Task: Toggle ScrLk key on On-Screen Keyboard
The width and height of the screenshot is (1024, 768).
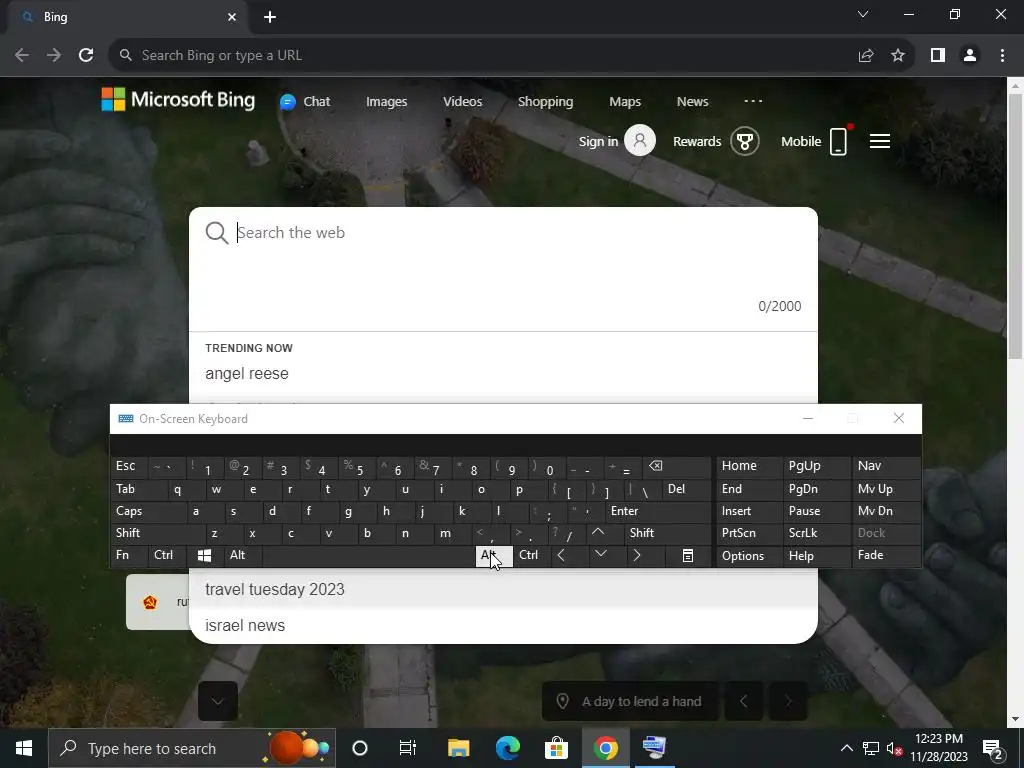Action: pos(816,533)
